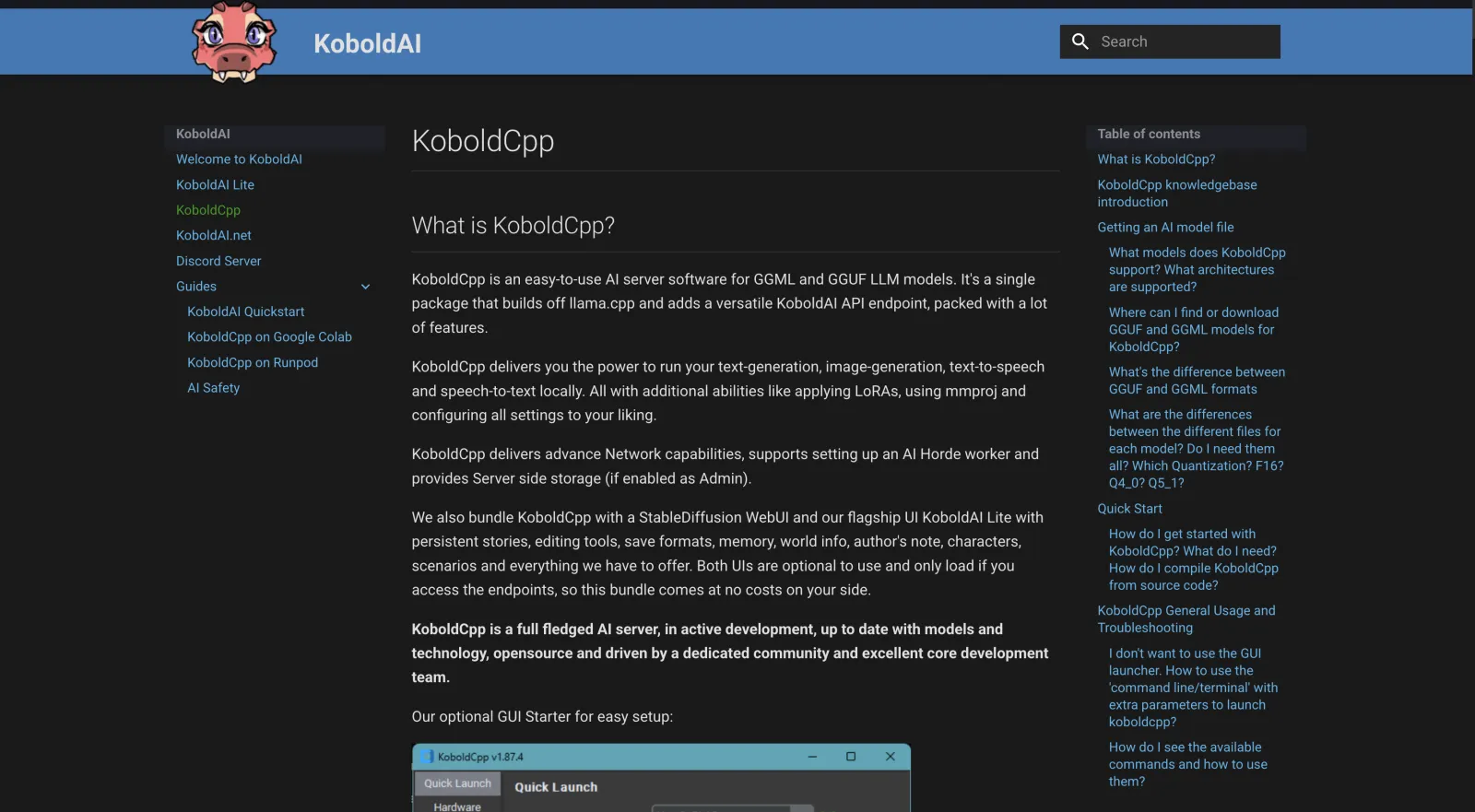This screenshot has width=1475, height=812.
Task: Click the KoboldCpp v1.87.4 launcher screenshot
Action: coord(661,778)
